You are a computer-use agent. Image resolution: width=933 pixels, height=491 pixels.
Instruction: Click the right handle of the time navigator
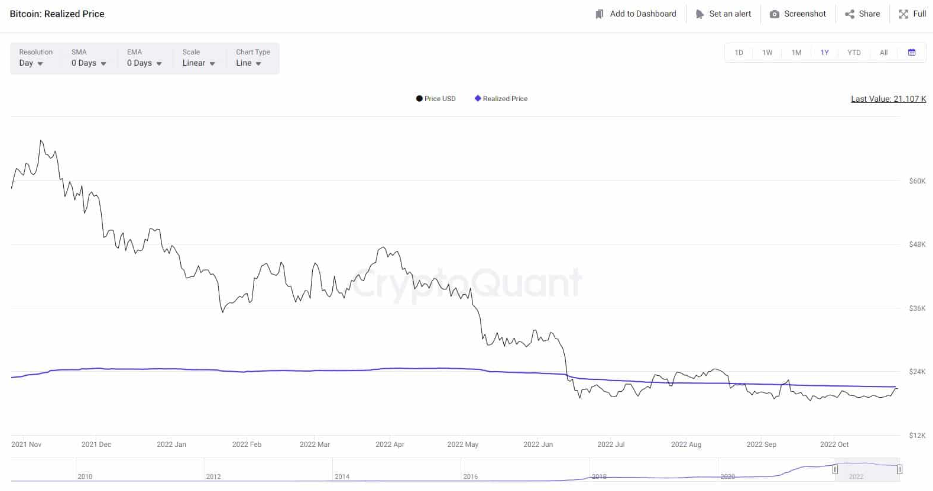coord(900,470)
